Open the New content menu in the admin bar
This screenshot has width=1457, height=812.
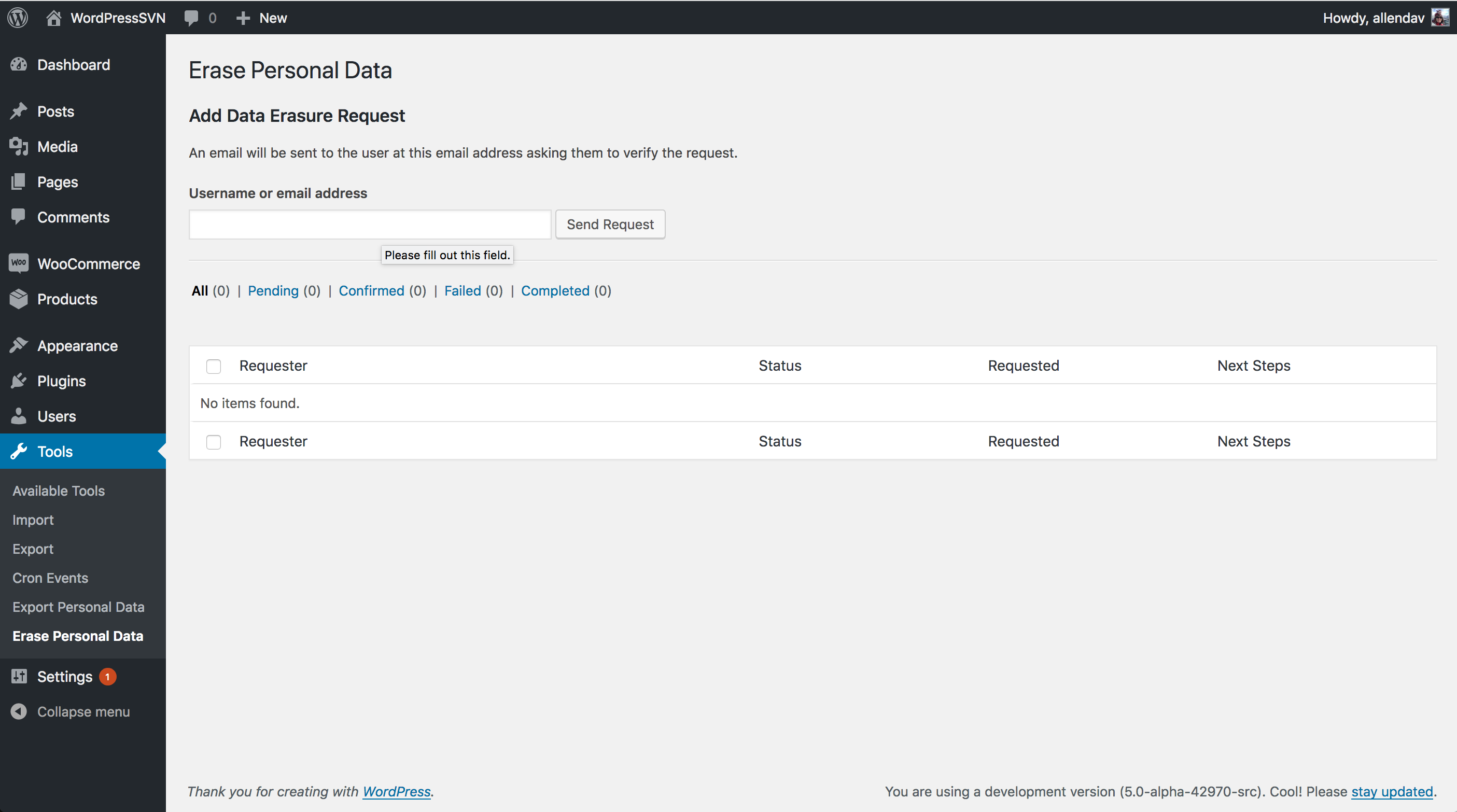click(261, 18)
